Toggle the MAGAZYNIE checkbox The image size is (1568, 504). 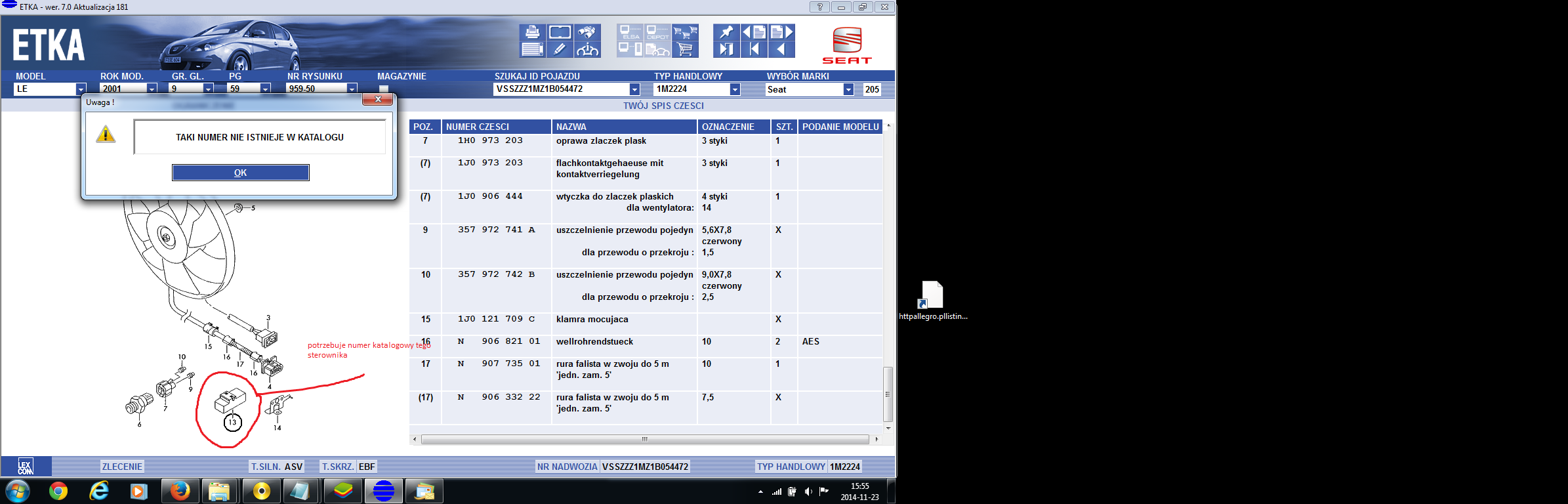pos(384,89)
